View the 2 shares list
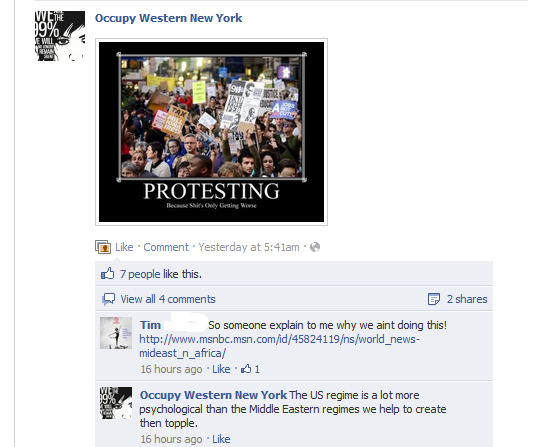This screenshot has height=447, width=546. 467,299
